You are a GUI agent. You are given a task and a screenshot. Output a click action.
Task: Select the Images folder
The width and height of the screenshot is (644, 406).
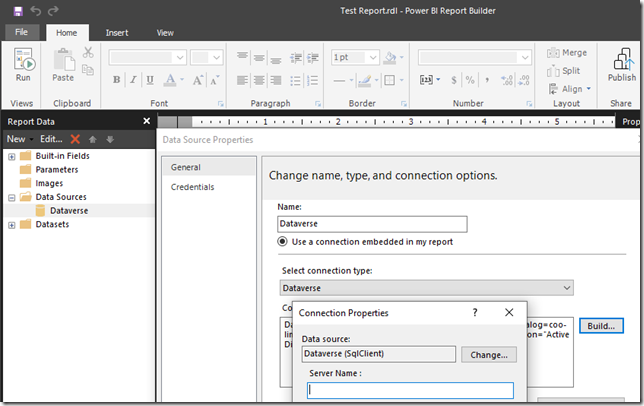click(49, 183)
